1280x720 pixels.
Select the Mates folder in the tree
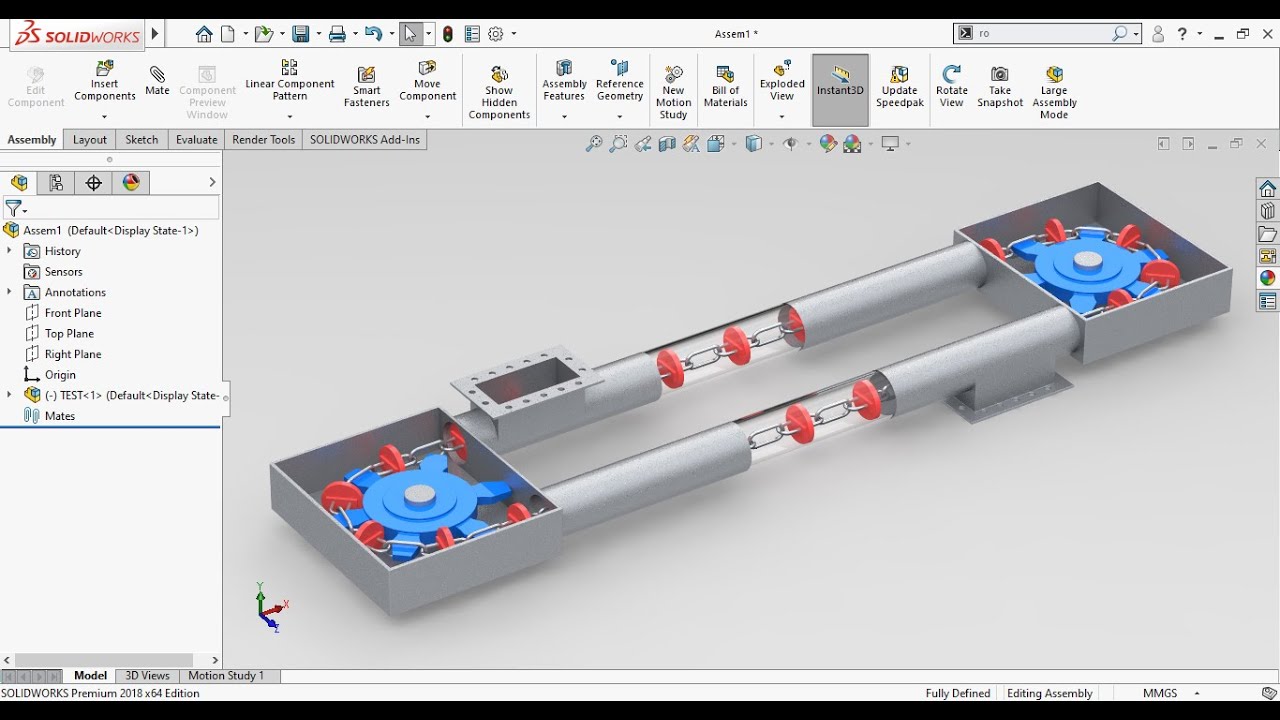point(60,416)
